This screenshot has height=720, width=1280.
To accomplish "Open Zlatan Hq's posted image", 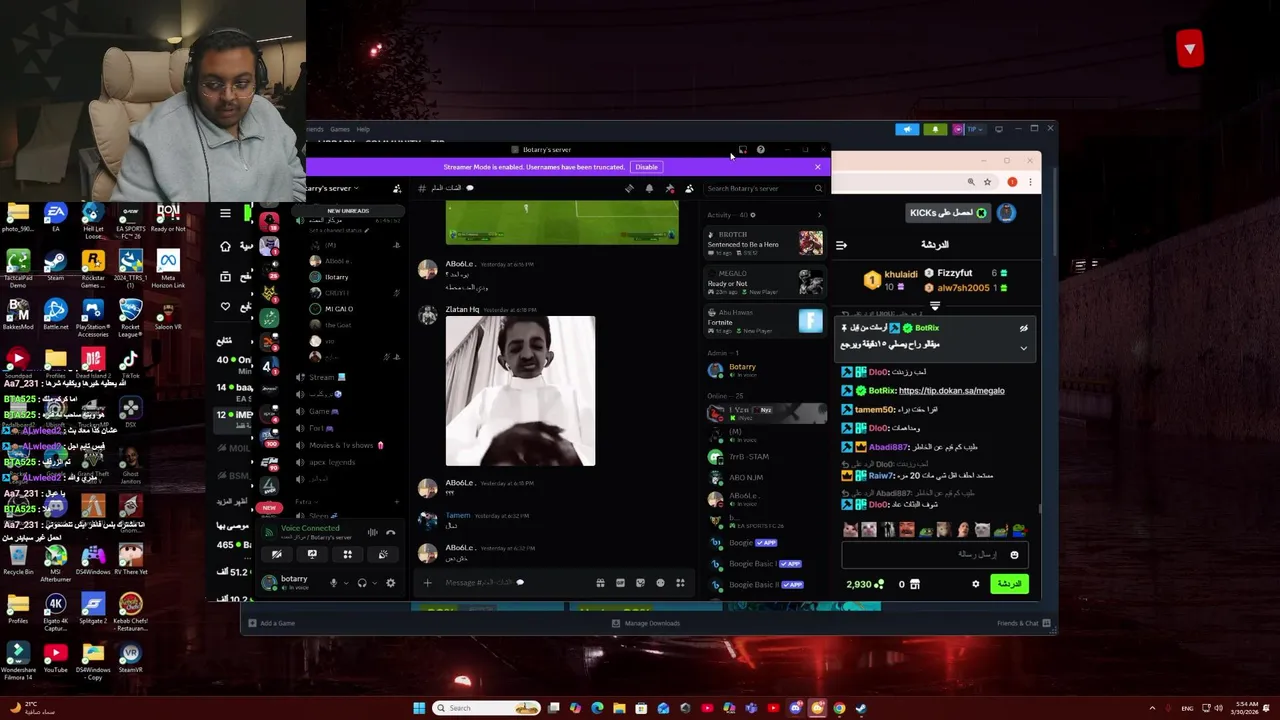I will [x=520, y=391].
